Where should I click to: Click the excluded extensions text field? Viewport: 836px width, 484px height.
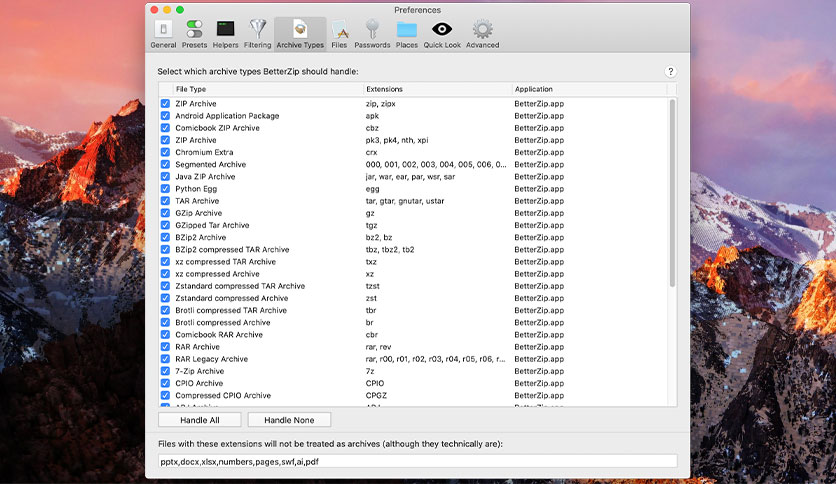pos(417,462)
